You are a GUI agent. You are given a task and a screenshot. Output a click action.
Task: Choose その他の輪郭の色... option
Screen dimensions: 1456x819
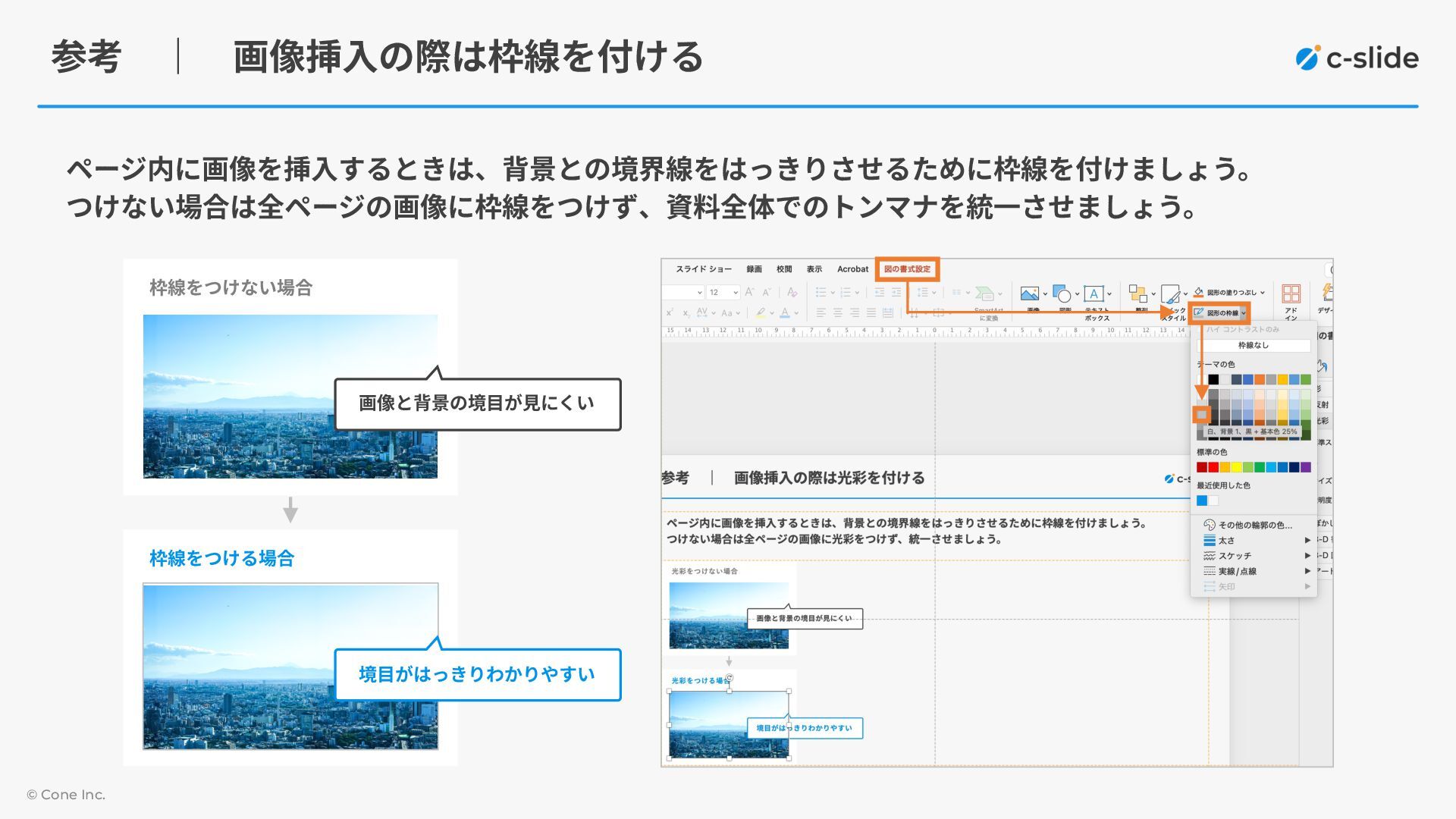[x=1254, y=525]
